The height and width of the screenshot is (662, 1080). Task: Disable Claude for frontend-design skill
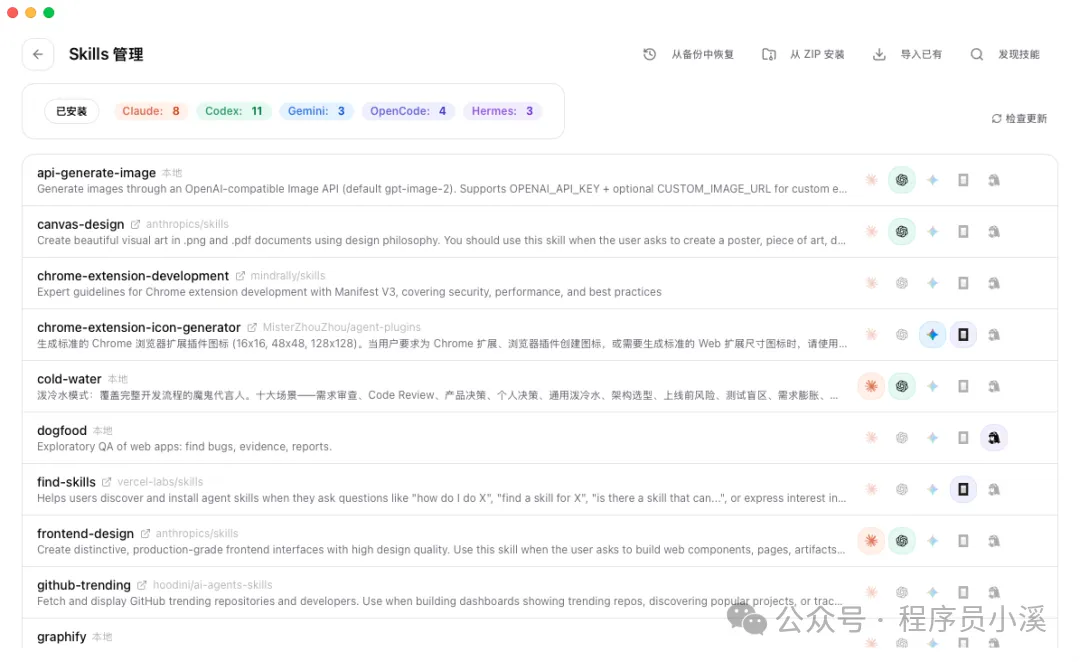click(871, 541)
